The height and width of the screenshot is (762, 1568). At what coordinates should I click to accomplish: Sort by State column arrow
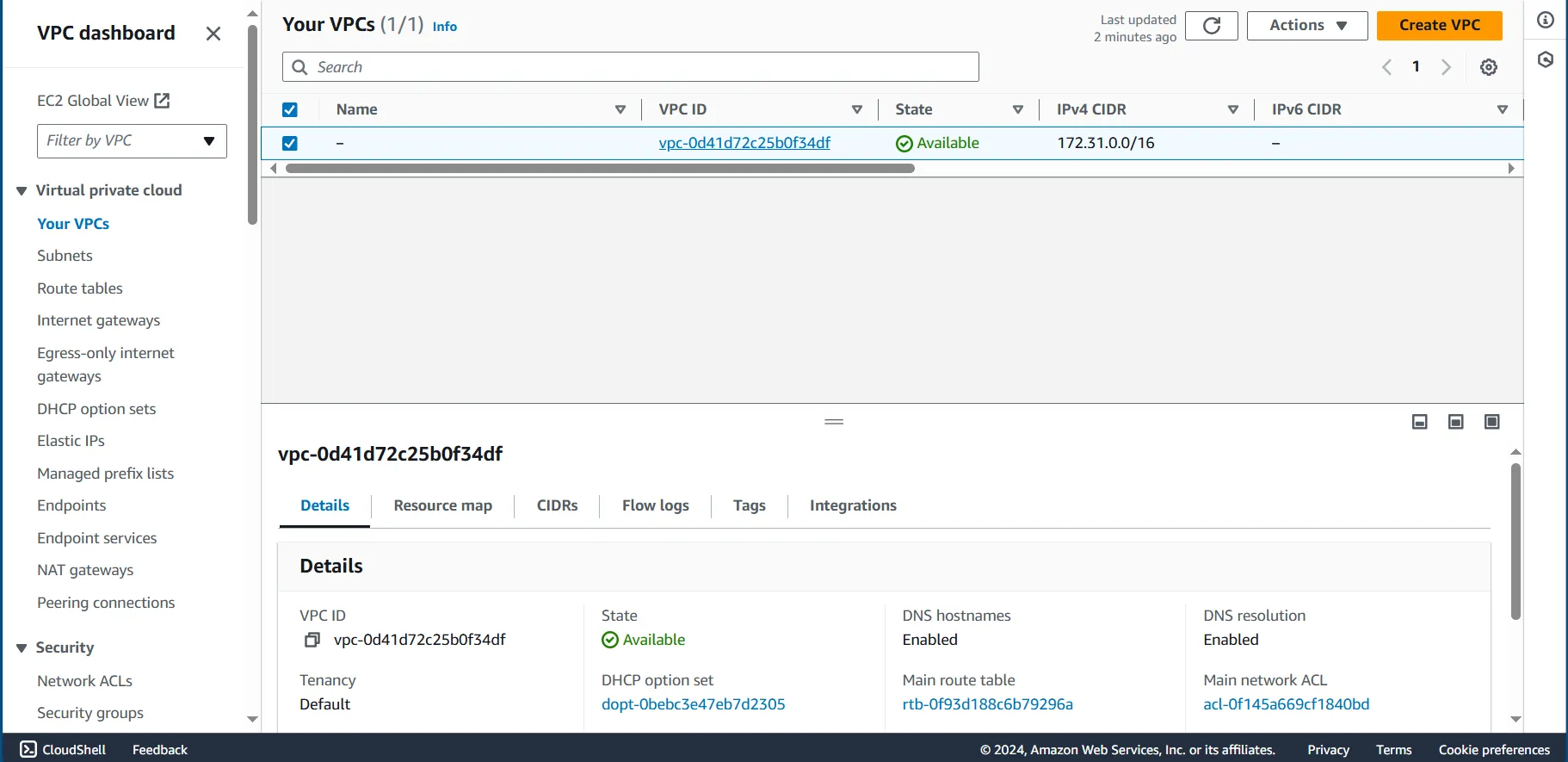(1018, 109)
